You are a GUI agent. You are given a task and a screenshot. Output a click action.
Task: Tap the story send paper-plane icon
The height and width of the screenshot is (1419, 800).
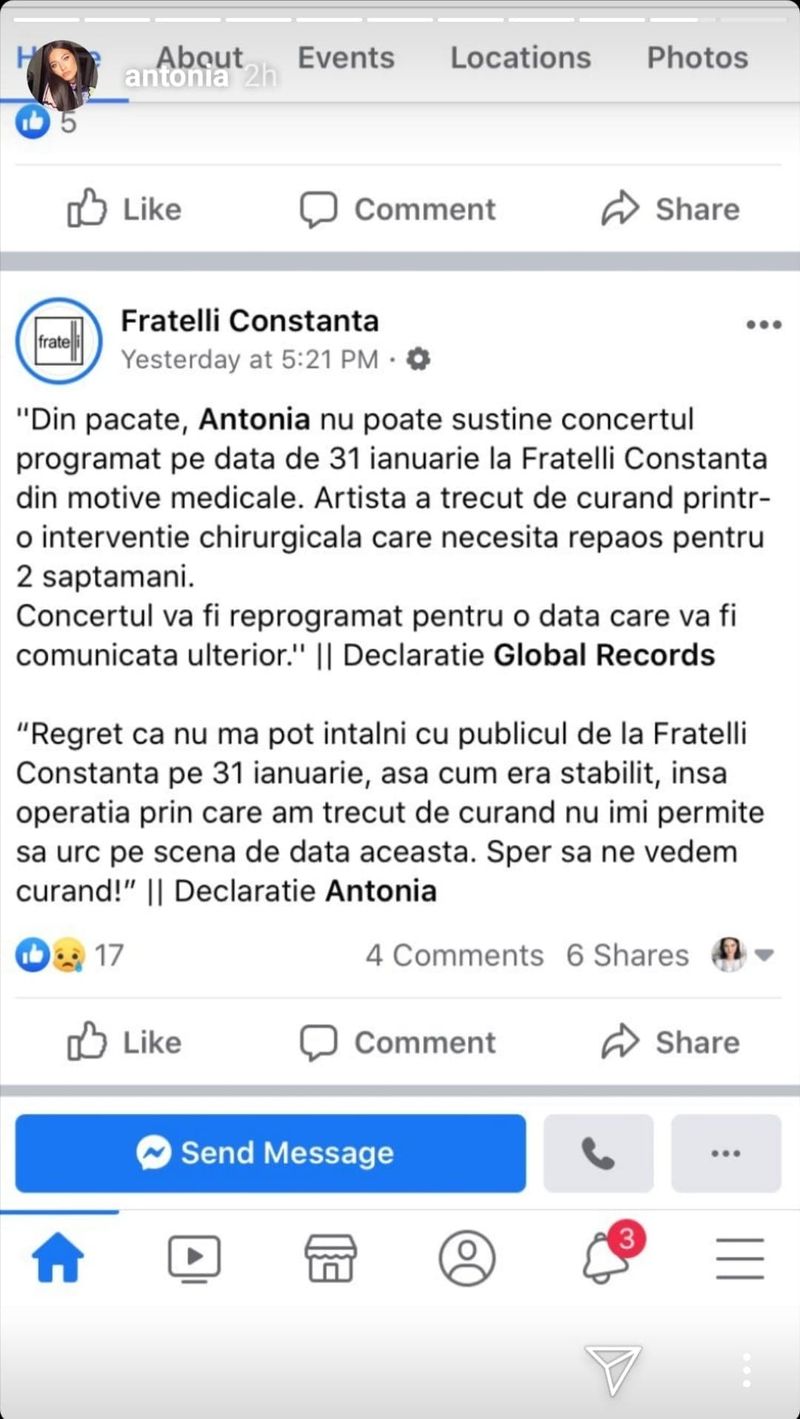tap(613, 1369)
